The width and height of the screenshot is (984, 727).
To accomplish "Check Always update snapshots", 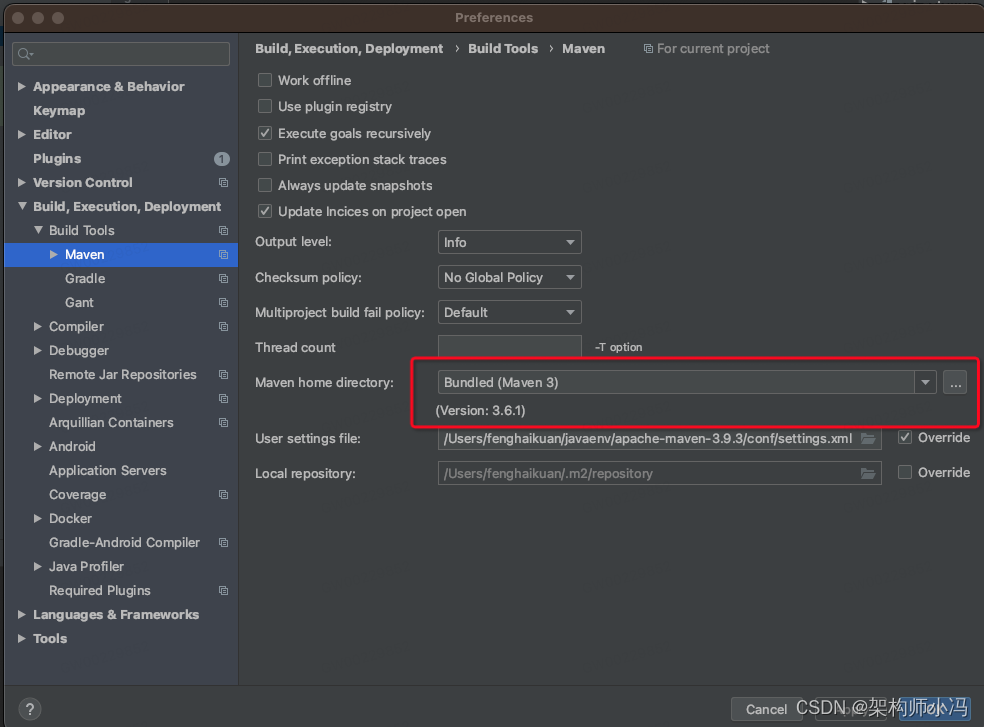I will point(265,185).
